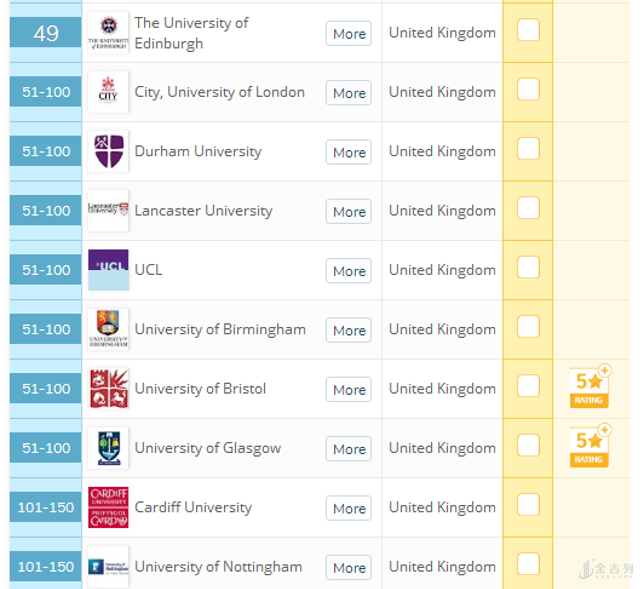Expand More details for Durham University
The height and width of the screenshot is (589, 643).
349,152
